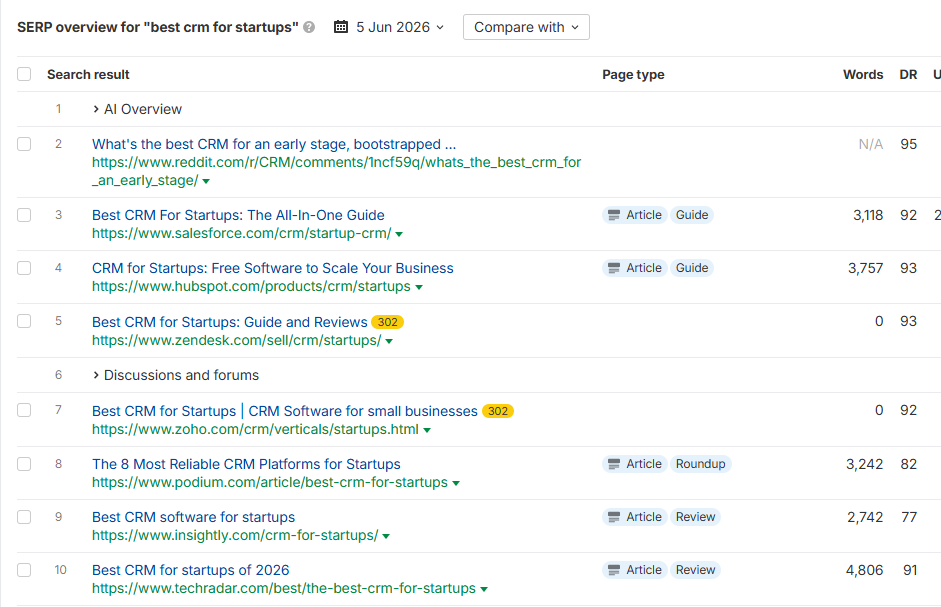
Task: Select the N/A words value for Reddit
Action: [x=871, y=144]
